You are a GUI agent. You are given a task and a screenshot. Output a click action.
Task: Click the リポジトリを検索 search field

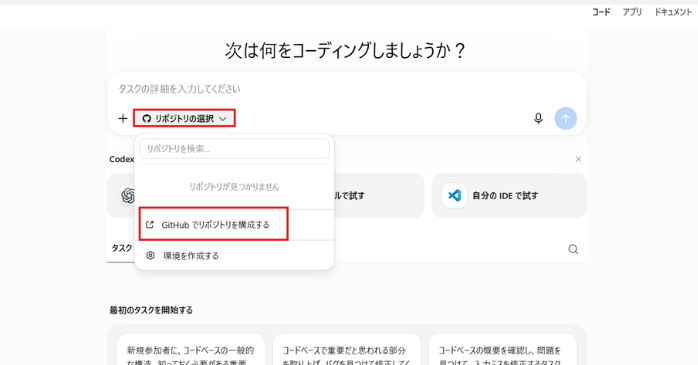234,149
